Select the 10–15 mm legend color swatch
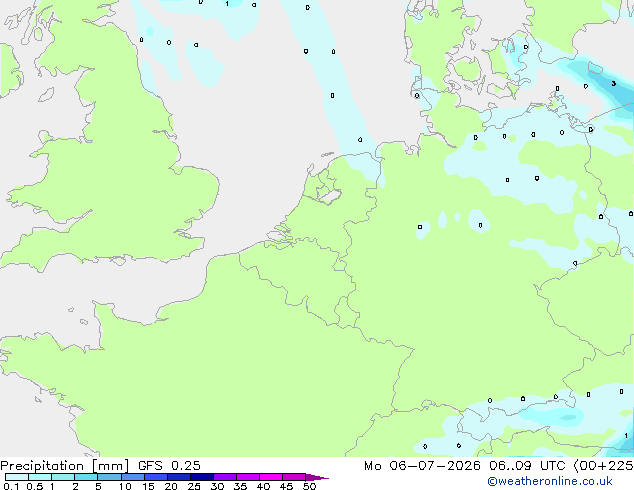 (132, 477)
